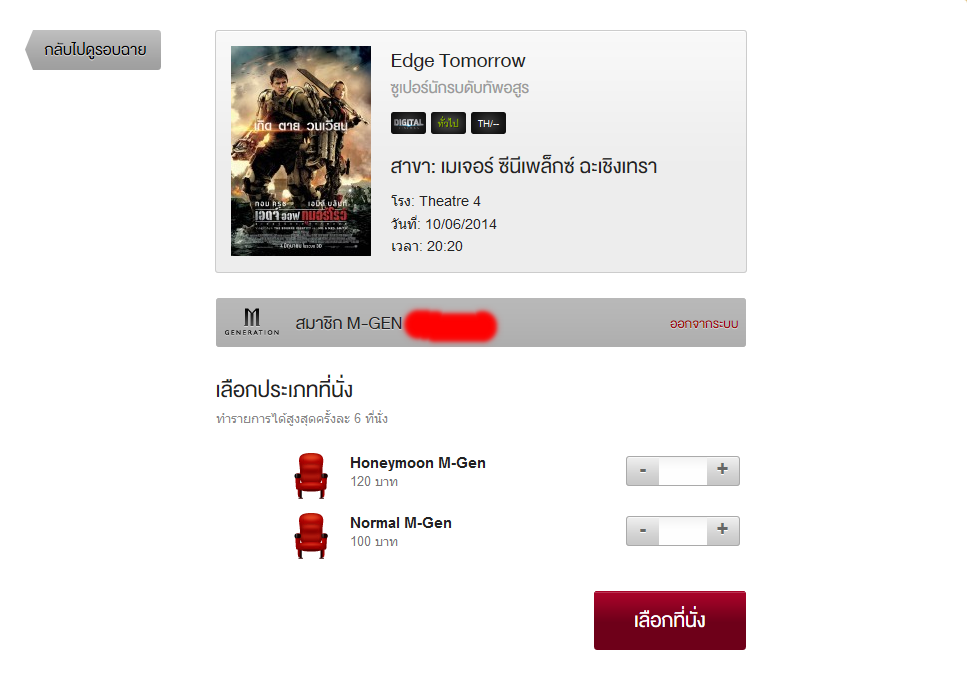Click the Edge Tomorrow movie poster
967x686 pixels.
click(301, 151)
